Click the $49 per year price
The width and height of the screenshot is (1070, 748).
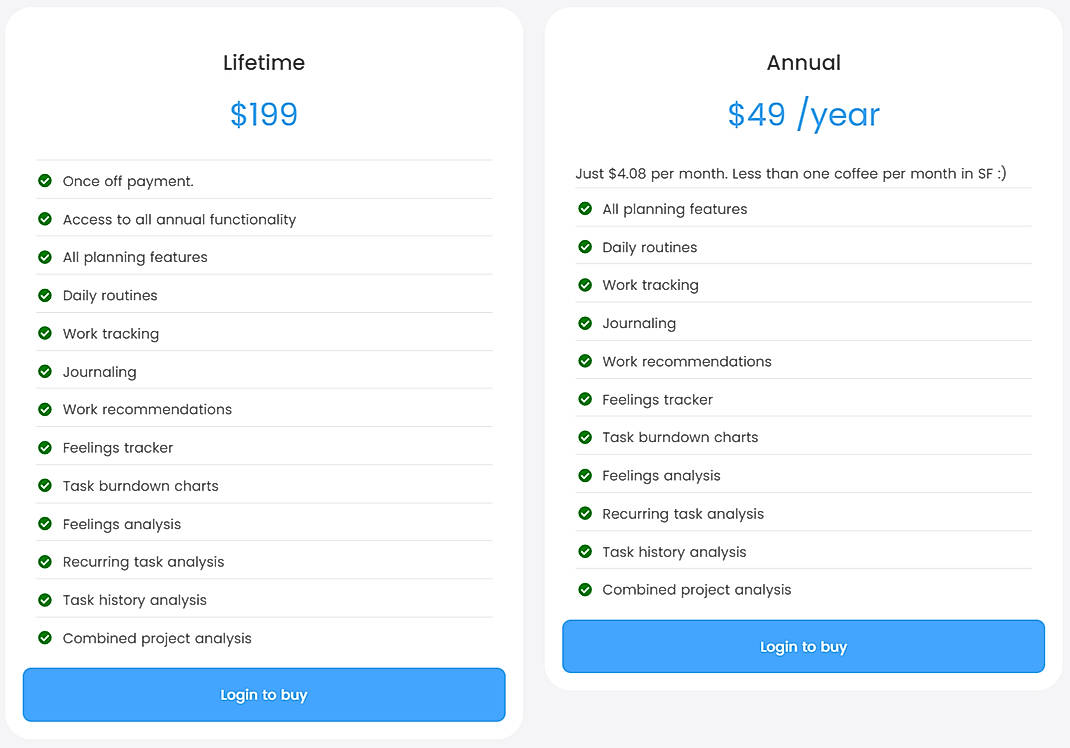point(803,114)
